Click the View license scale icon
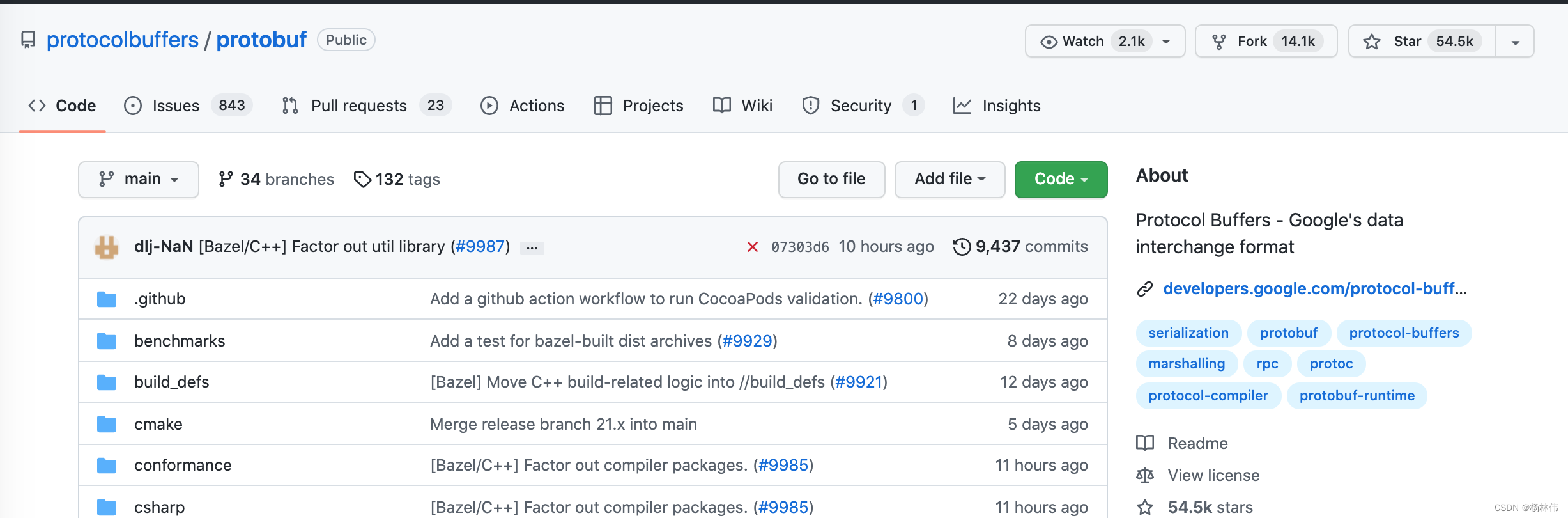 click(x=1145, y=475)
